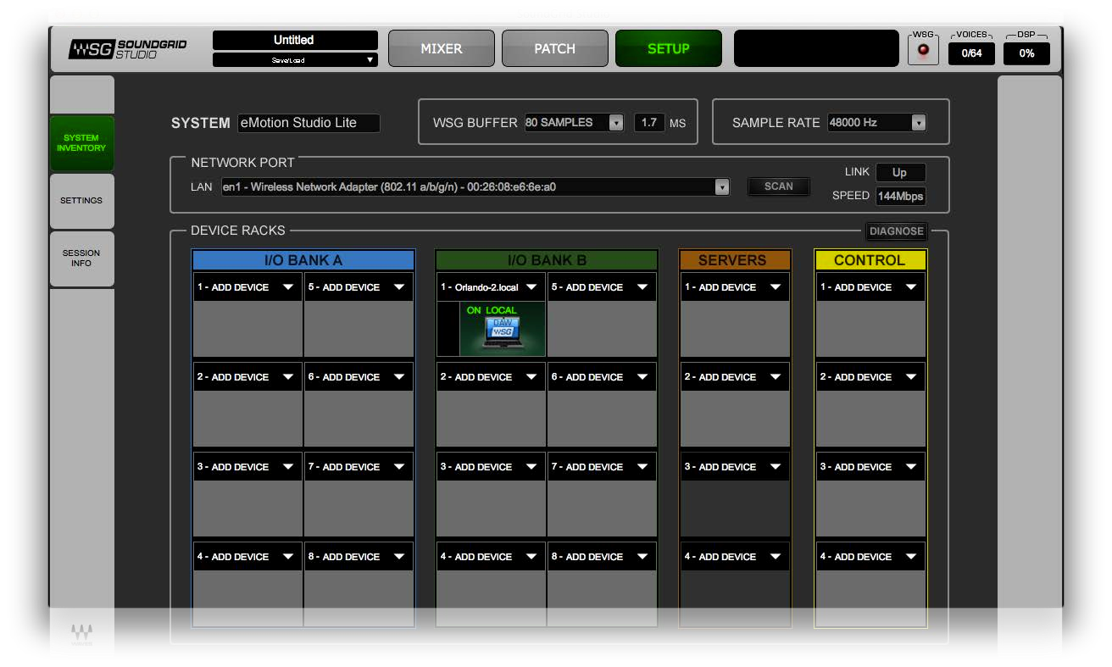Open the Settings page in sidebar
Screen dimensions: 1112x667
[82, 201]
